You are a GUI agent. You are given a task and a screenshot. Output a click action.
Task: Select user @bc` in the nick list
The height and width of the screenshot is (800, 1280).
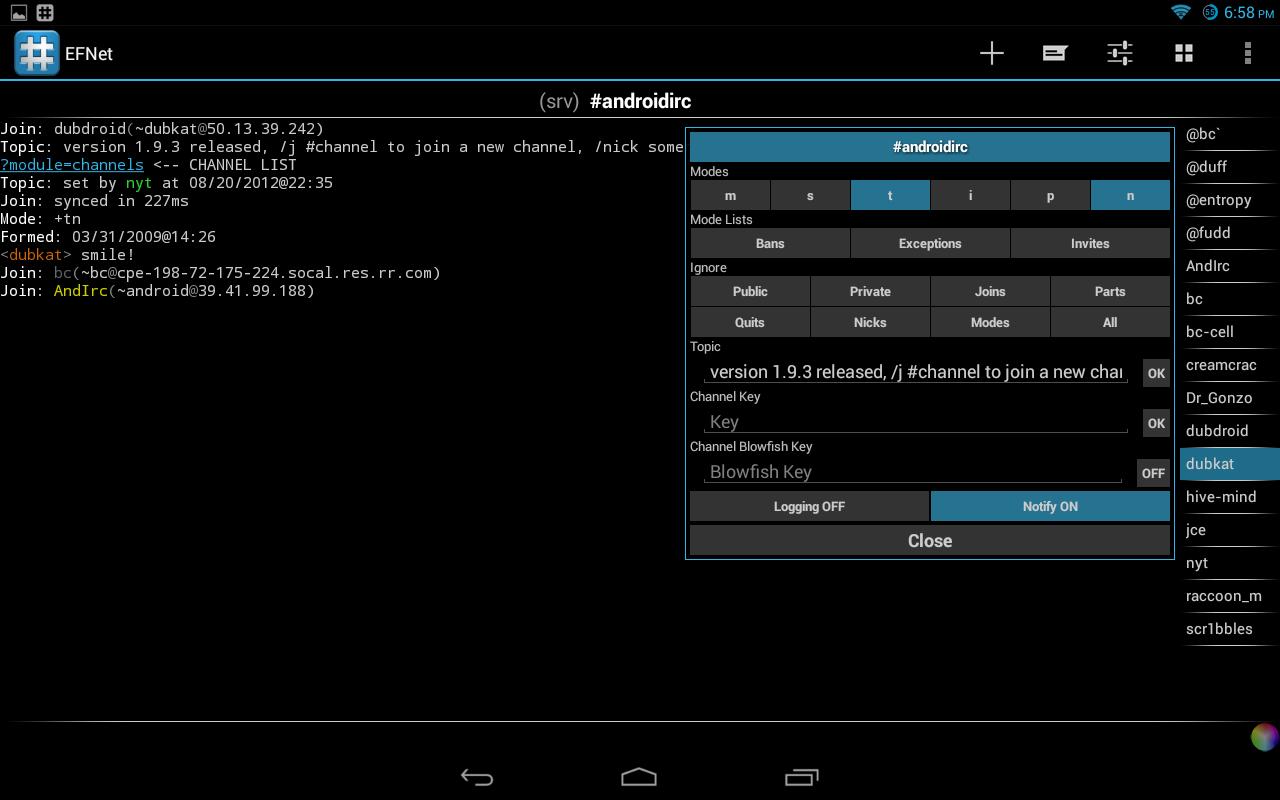coord(1229,134)
